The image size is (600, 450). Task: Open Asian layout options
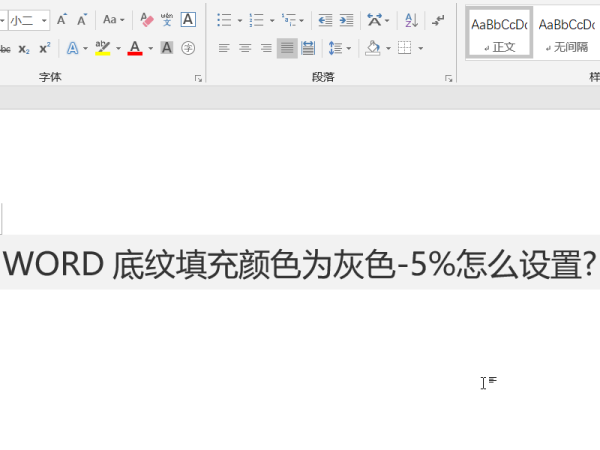[378, 20]
